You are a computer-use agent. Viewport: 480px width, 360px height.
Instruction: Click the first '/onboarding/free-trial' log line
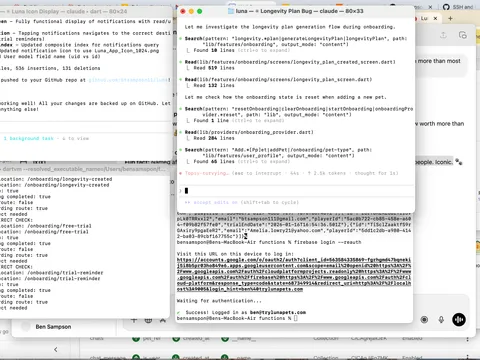46,226
